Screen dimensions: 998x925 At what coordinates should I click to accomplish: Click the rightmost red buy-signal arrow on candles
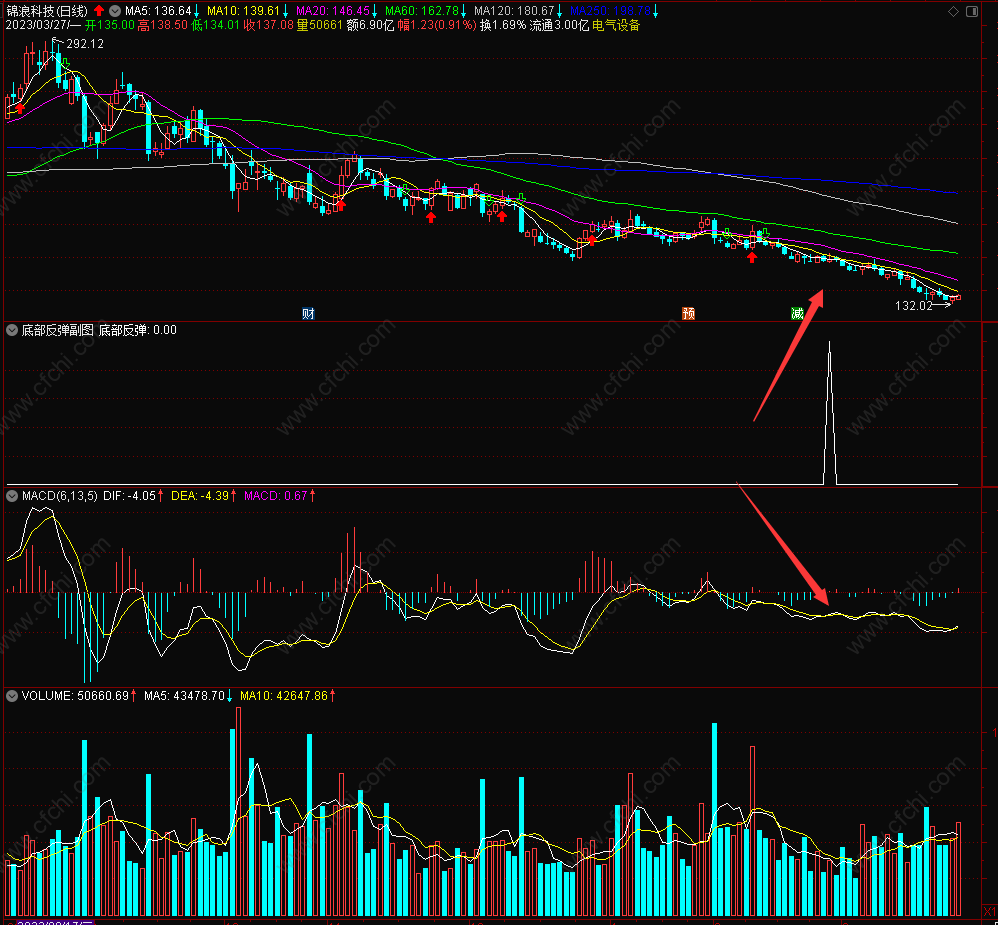click(x=752, y=257)
